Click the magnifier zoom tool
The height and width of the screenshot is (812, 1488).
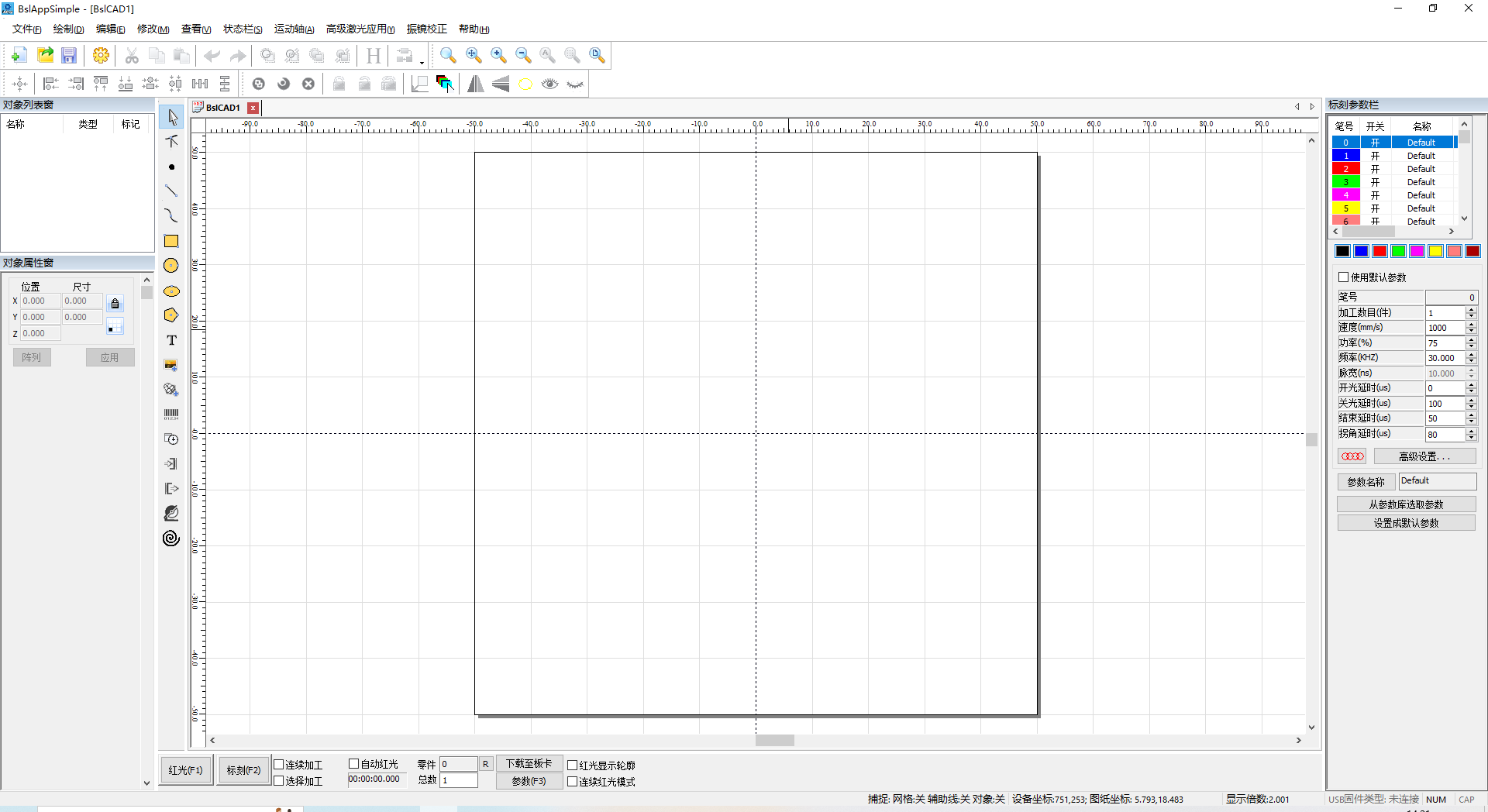pyautogui.click(x=448, y=55)
